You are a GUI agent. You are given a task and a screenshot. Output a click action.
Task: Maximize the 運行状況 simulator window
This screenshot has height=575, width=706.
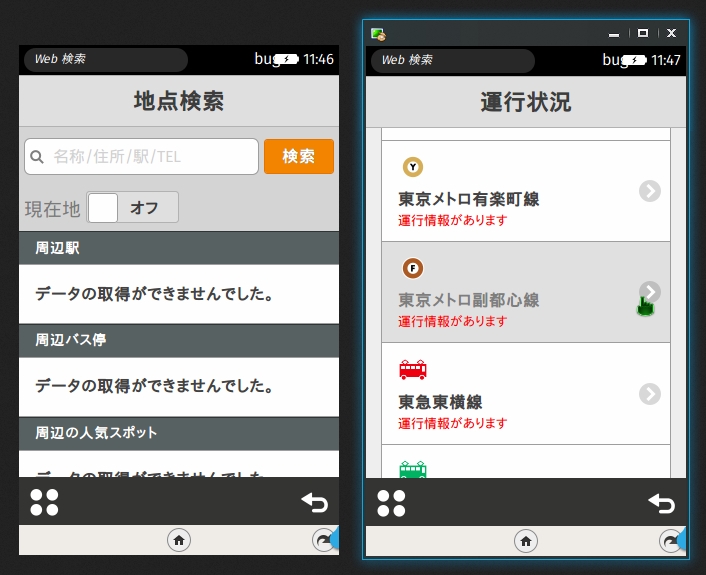643,33
